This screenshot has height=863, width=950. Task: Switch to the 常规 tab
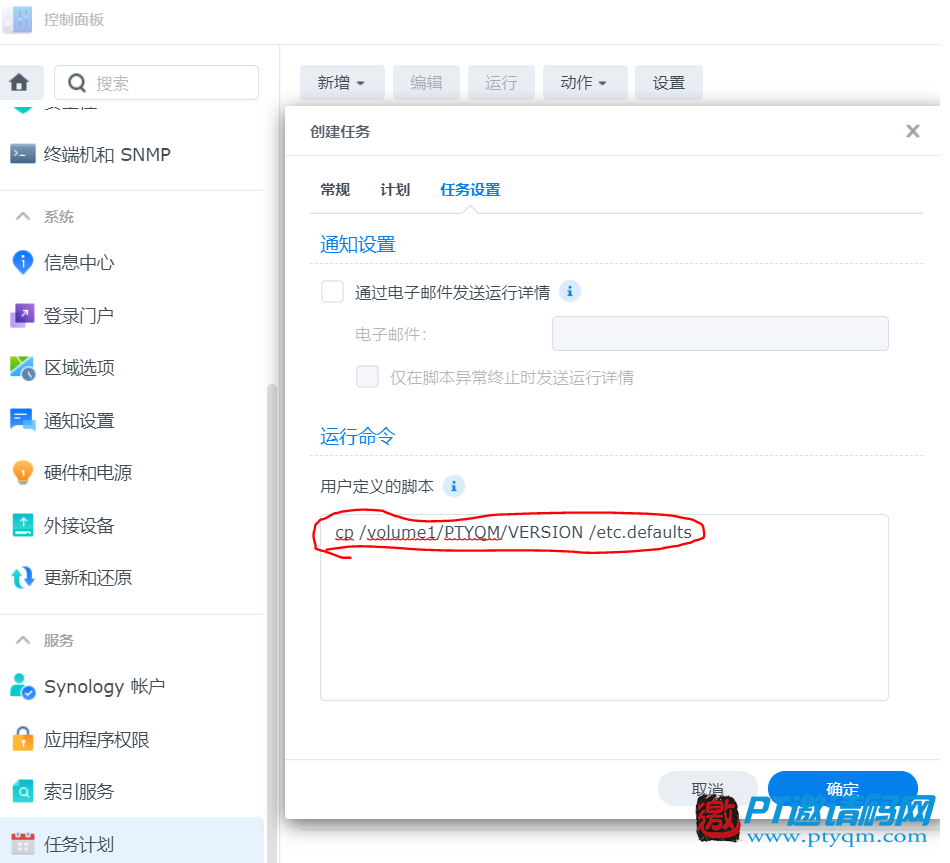pyautogui.click(x=335, y=190)
